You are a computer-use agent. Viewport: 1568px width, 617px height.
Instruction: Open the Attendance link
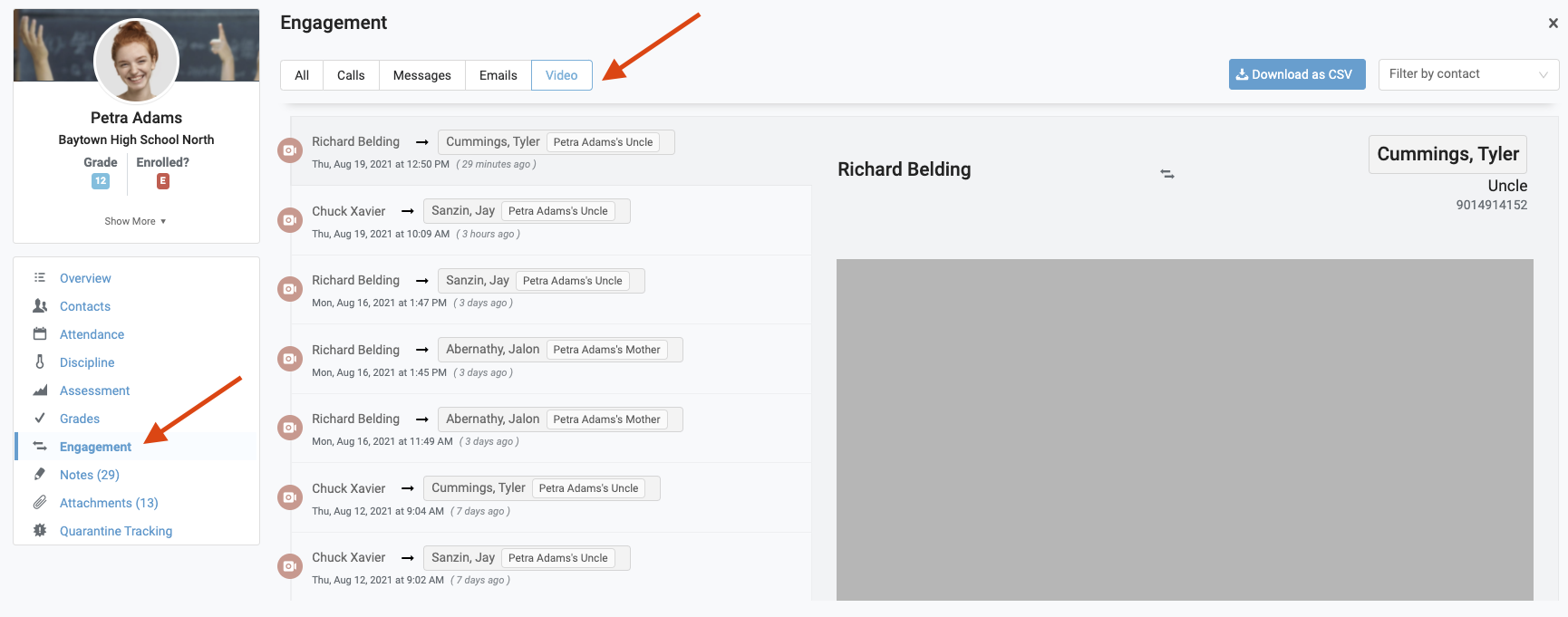click(92, 334)
